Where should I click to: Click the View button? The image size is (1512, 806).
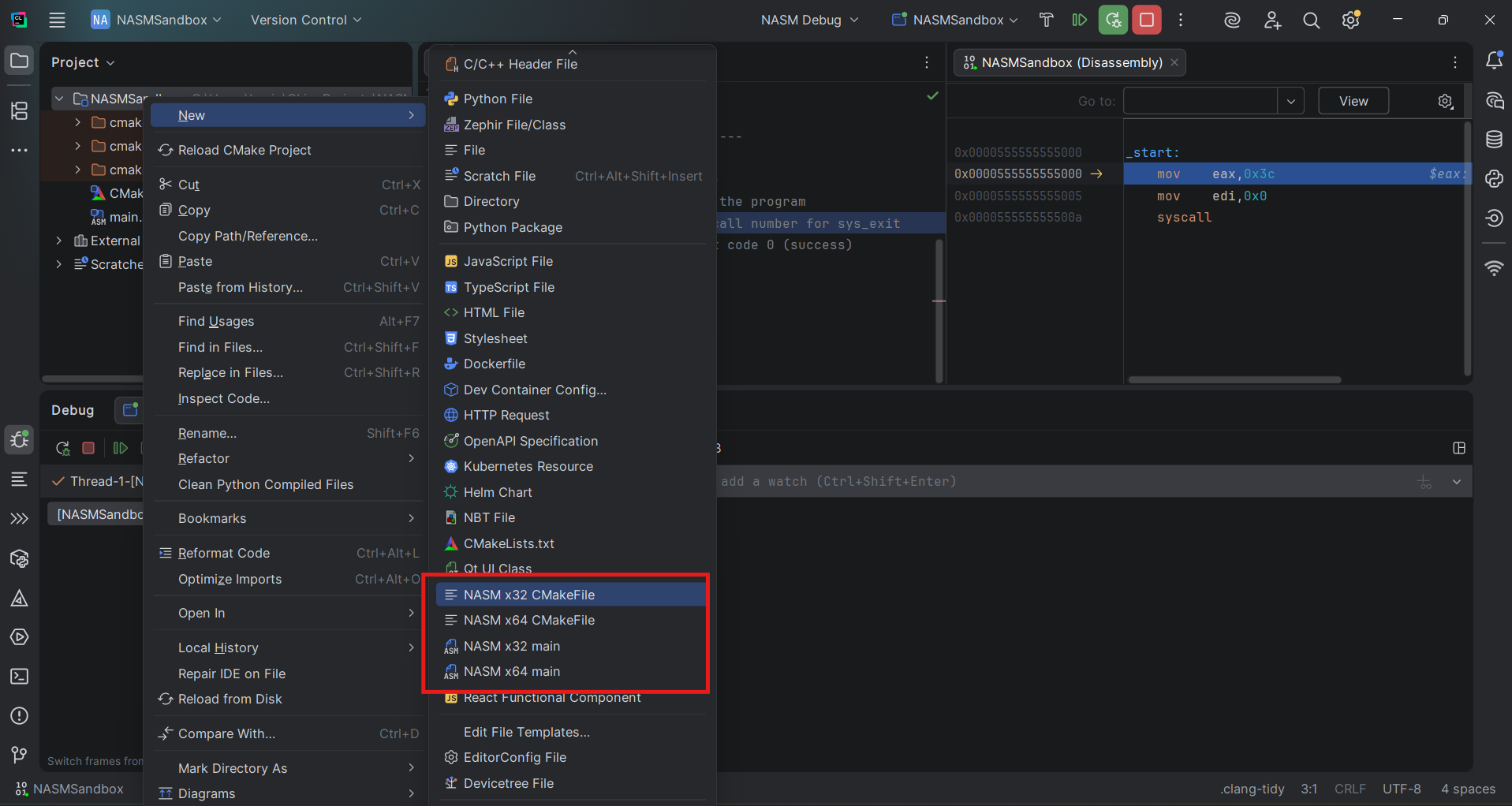(x=1353, y=101)
